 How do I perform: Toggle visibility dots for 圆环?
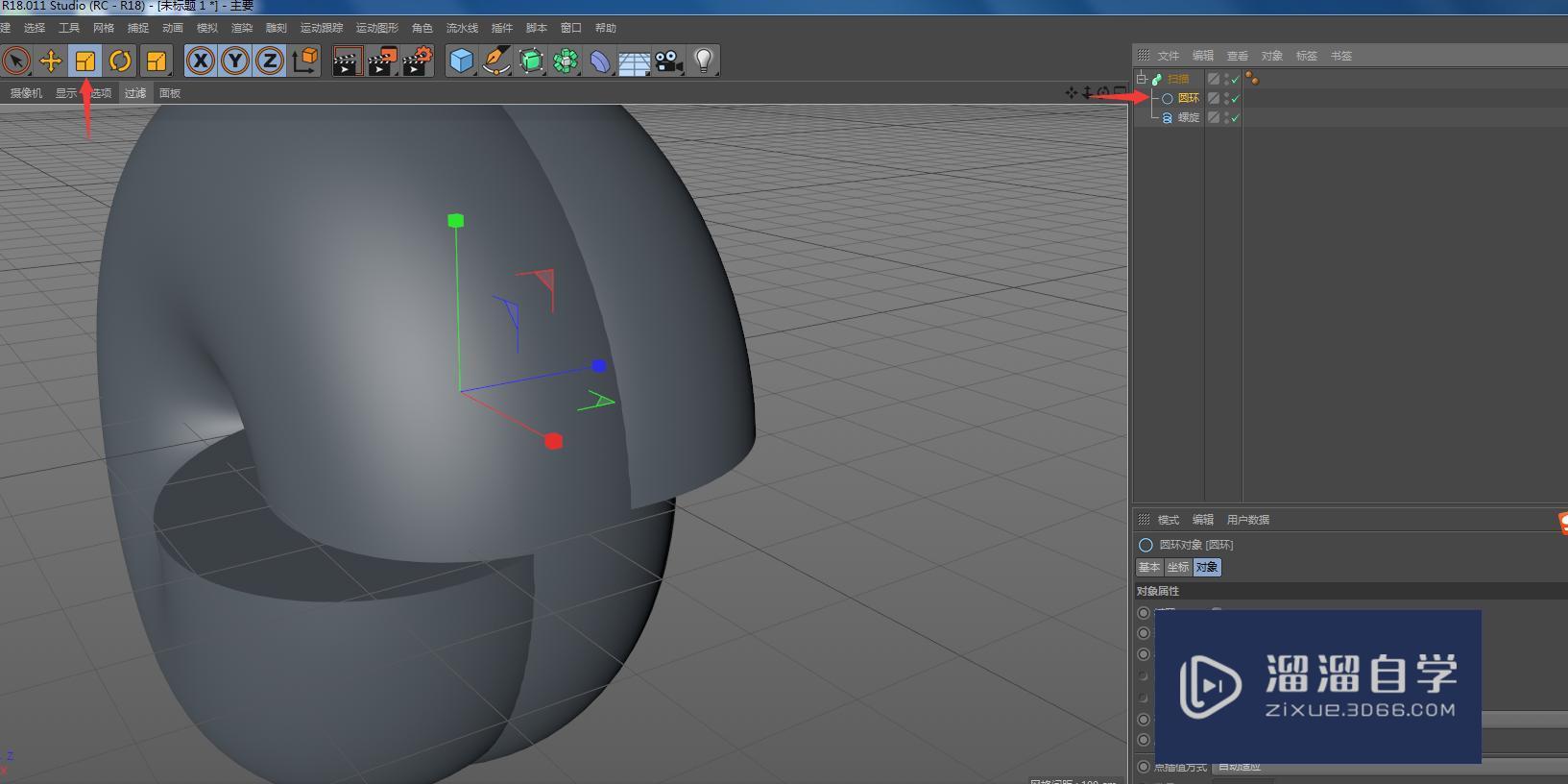pos(1226,98)
